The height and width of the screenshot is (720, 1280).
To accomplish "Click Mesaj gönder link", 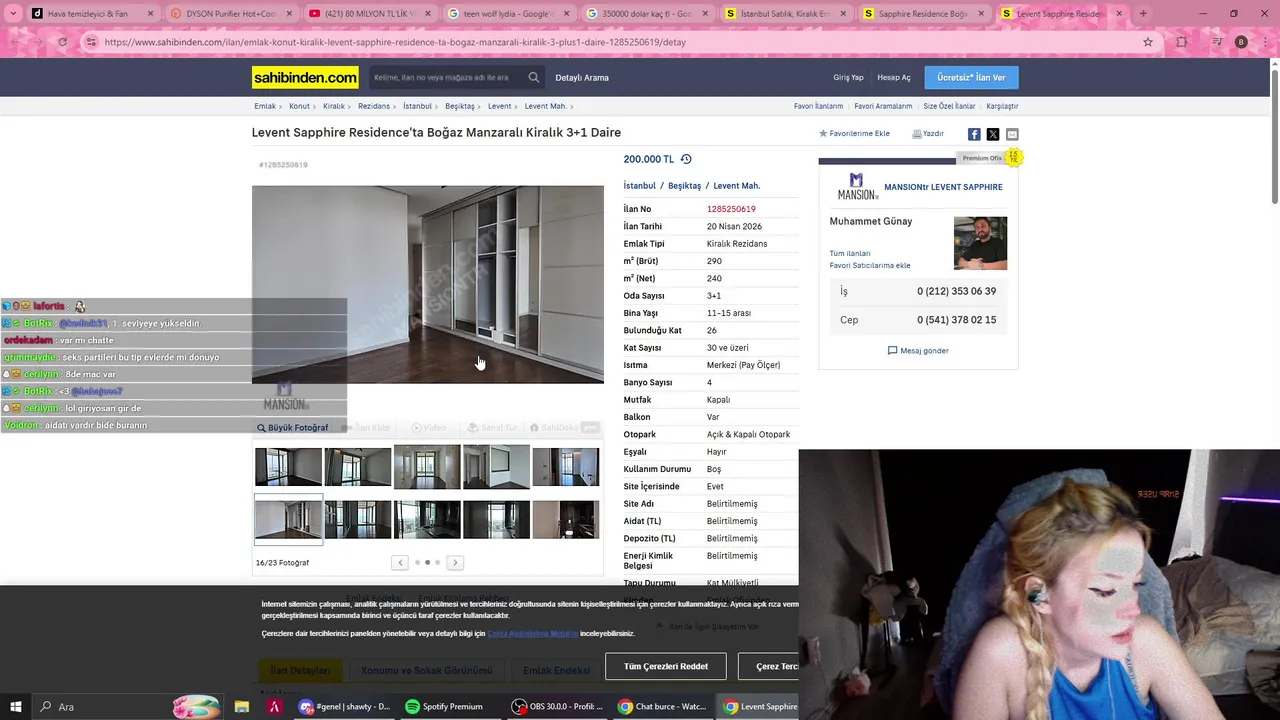I will click(918, 351).
